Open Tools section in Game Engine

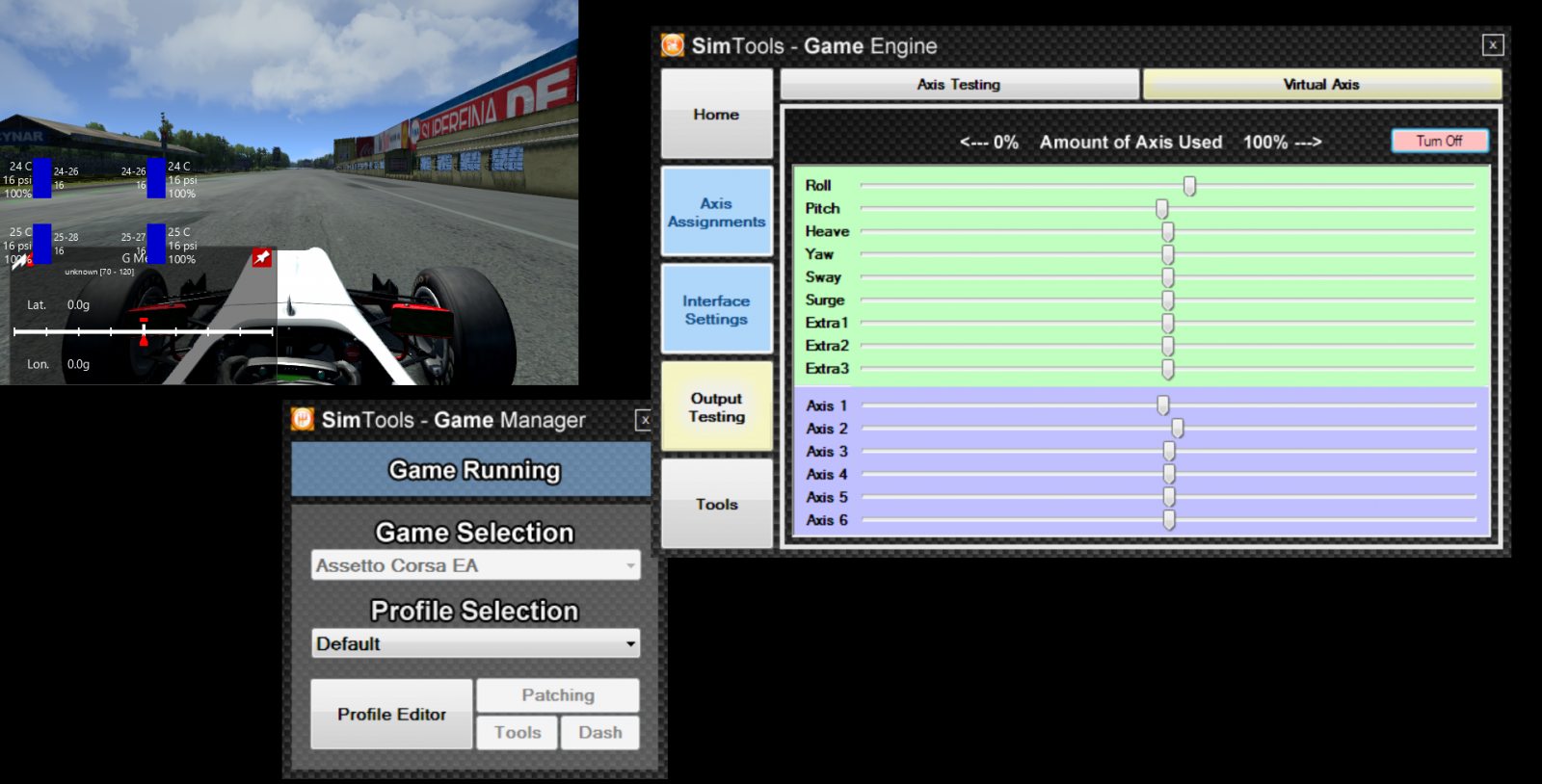point(716,504)
